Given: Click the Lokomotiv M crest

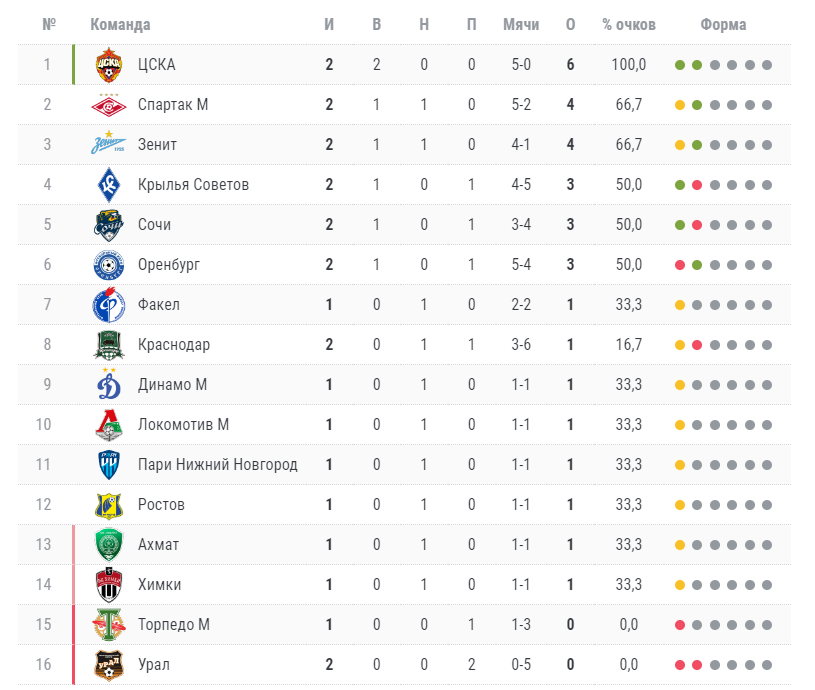Looking at the screenshot, I should pos(108,425).
